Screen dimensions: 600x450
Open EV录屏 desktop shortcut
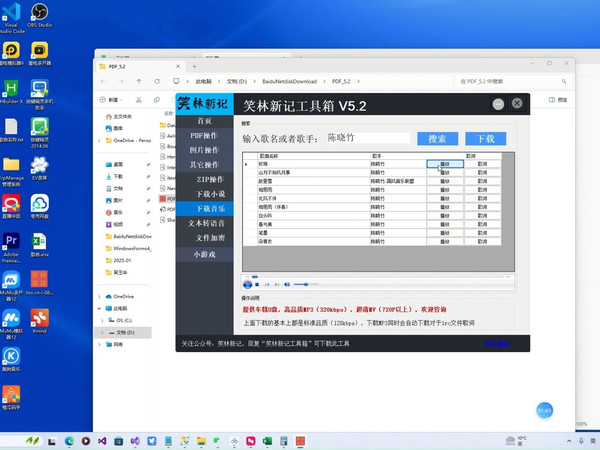(39, 168)
